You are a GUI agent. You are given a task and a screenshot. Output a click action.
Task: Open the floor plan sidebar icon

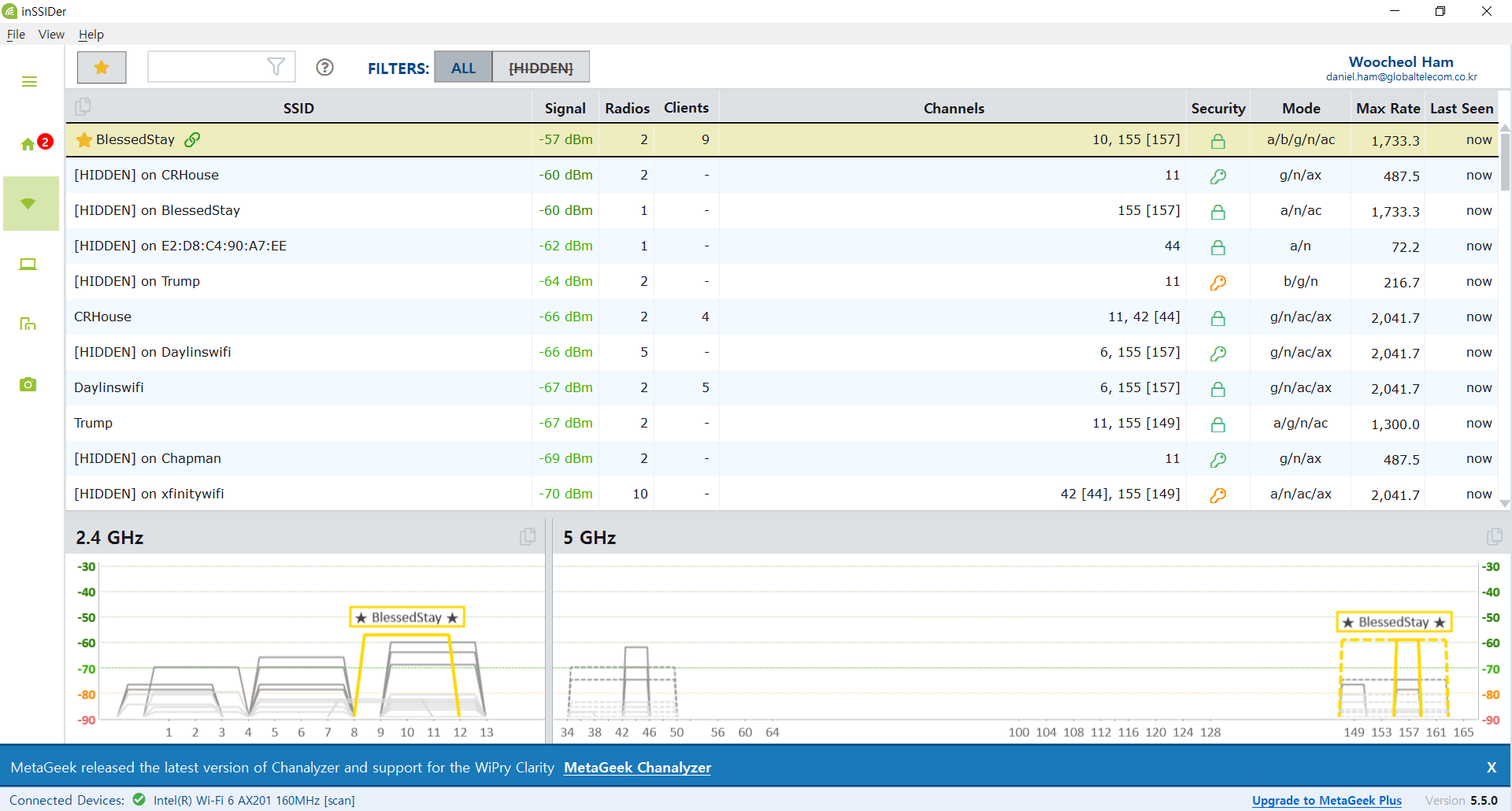[x=28, y=324]
